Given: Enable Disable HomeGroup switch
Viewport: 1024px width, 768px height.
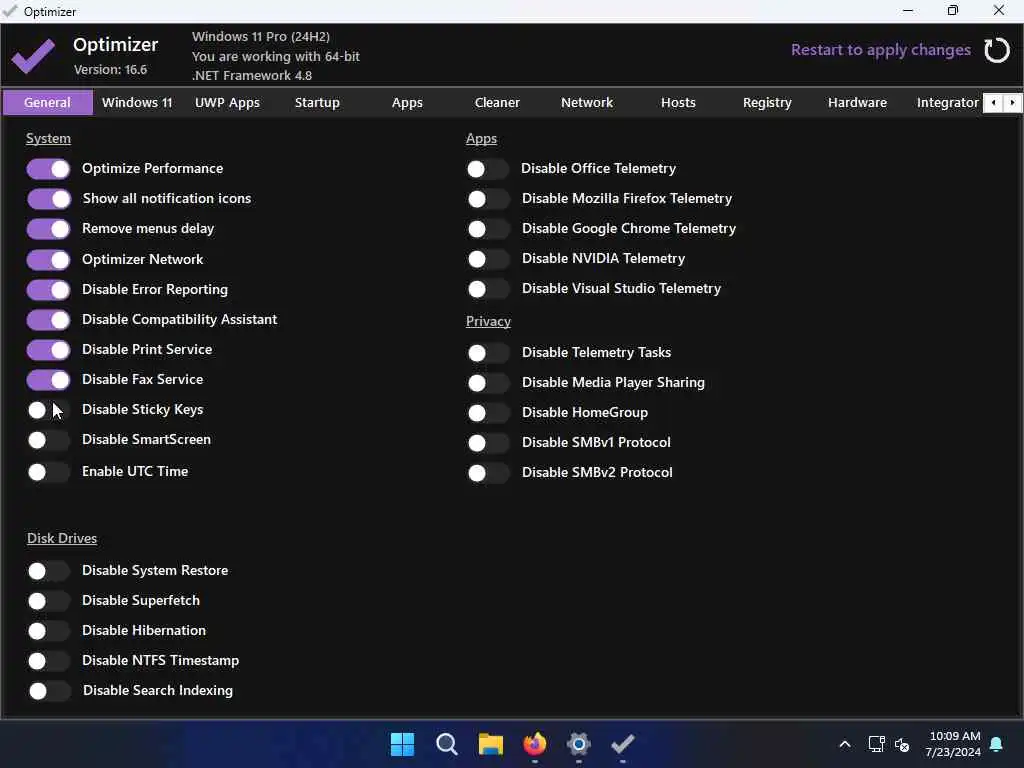Looking at the screenshot, I should pyautogui.click(x=488, y=413).
